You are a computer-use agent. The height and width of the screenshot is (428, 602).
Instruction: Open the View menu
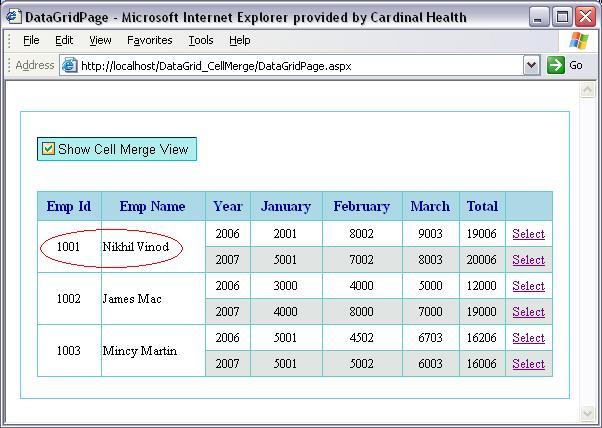[x=100, y=40]
